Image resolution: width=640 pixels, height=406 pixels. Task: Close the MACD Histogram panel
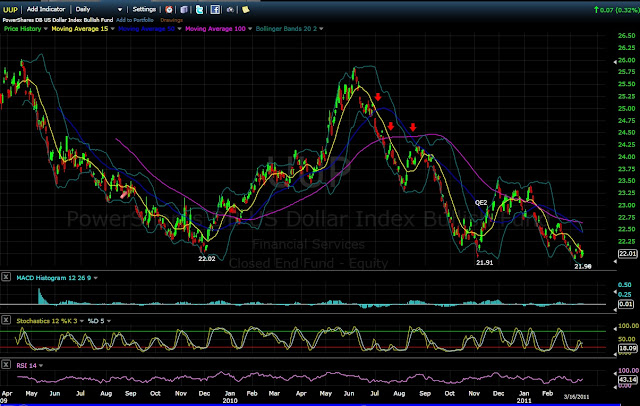point(8,276)
